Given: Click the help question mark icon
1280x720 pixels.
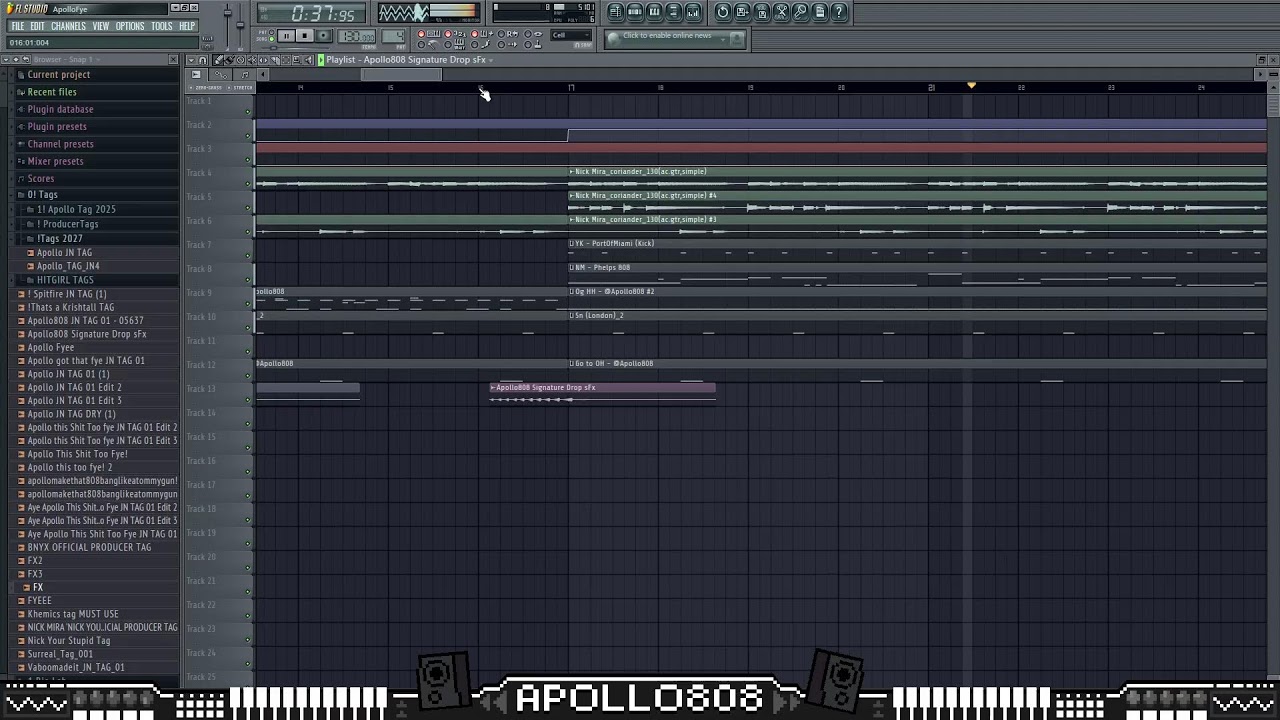Looking at the screenshot, I should 839,12.
